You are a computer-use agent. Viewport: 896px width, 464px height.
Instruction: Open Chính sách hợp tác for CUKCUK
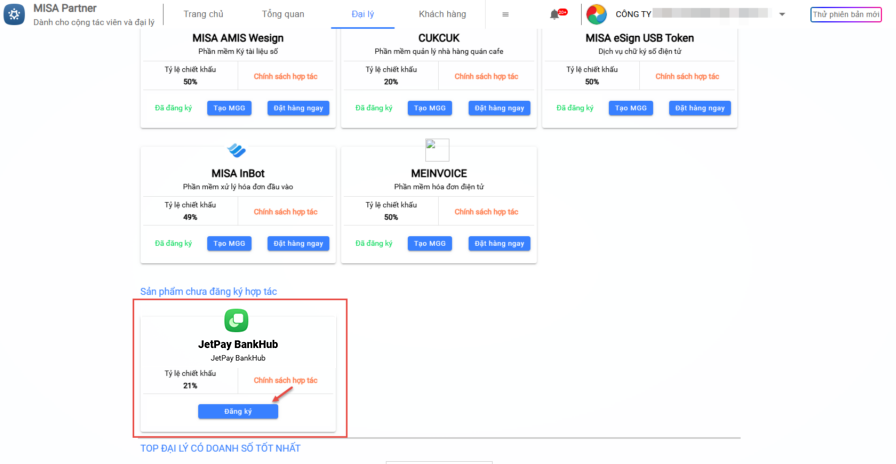(486, 77)
